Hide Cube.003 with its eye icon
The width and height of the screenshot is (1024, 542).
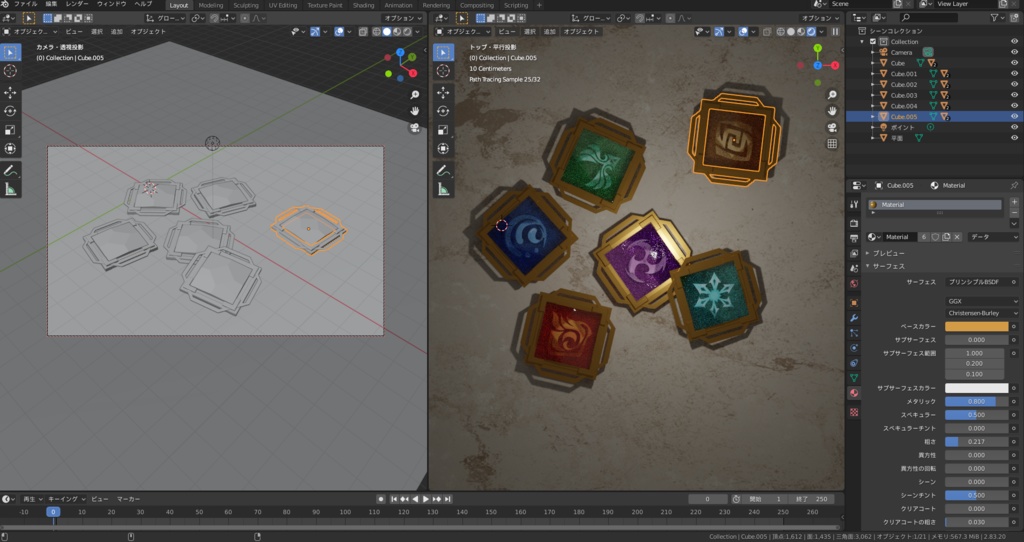point(1014,95)
